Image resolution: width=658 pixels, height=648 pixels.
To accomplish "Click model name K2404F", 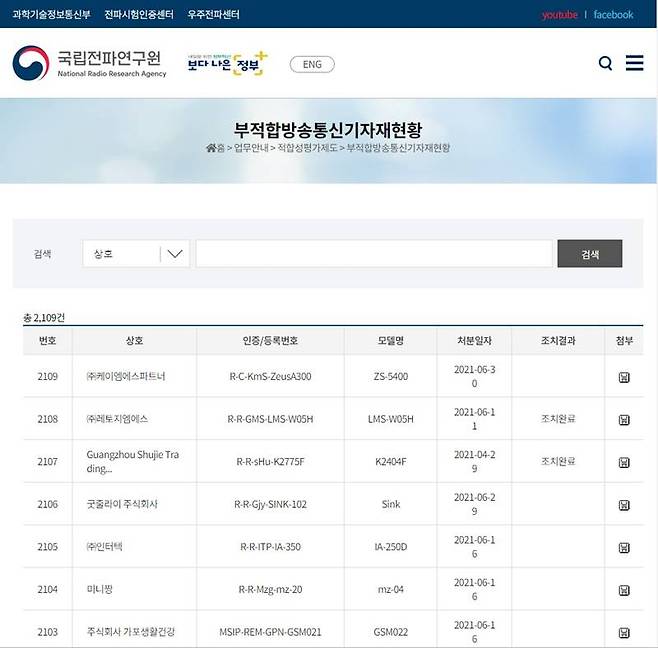I will (x=391, y=462).
